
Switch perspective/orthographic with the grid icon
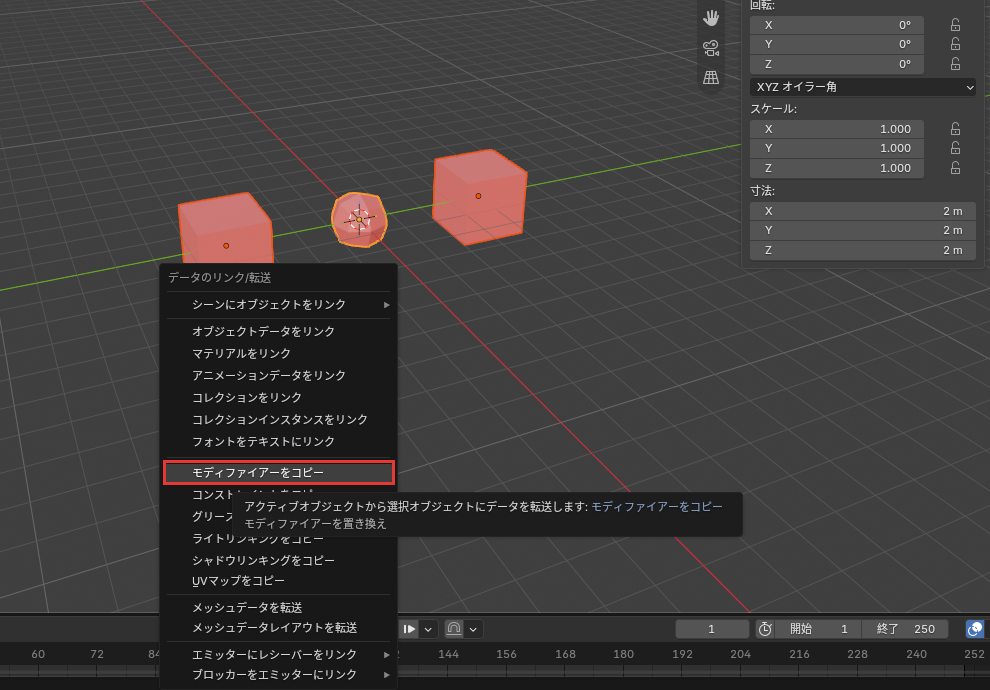tap(711, 78)
